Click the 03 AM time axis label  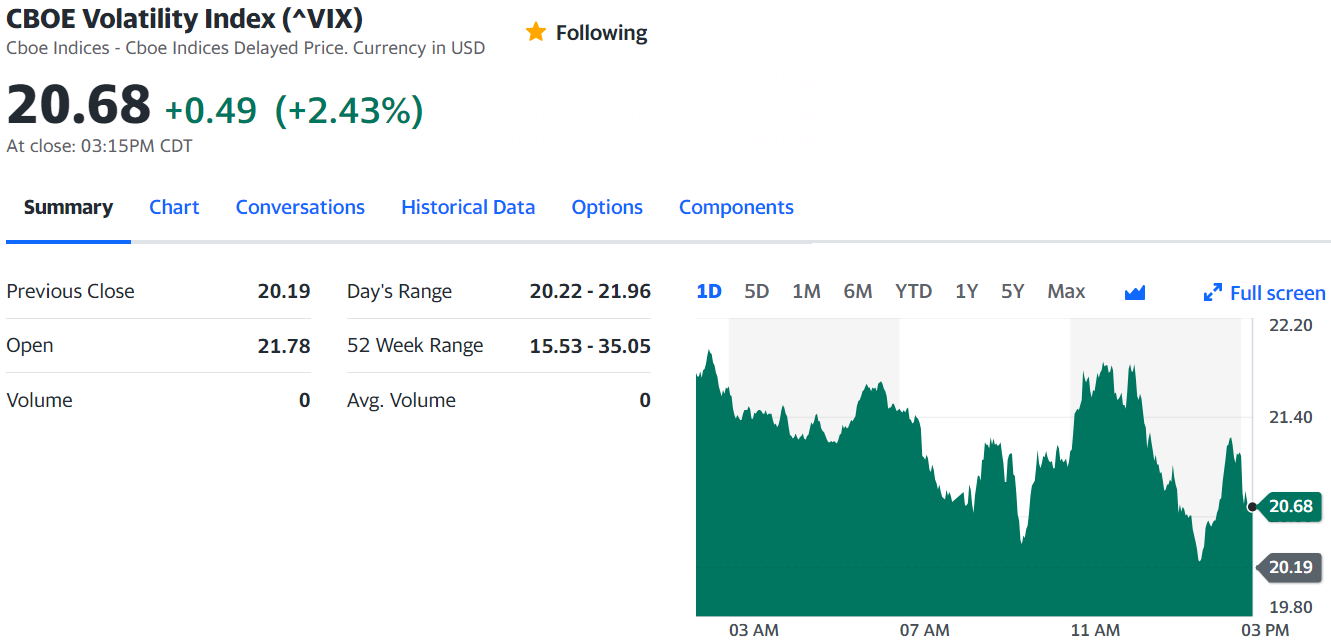point(754,630)
